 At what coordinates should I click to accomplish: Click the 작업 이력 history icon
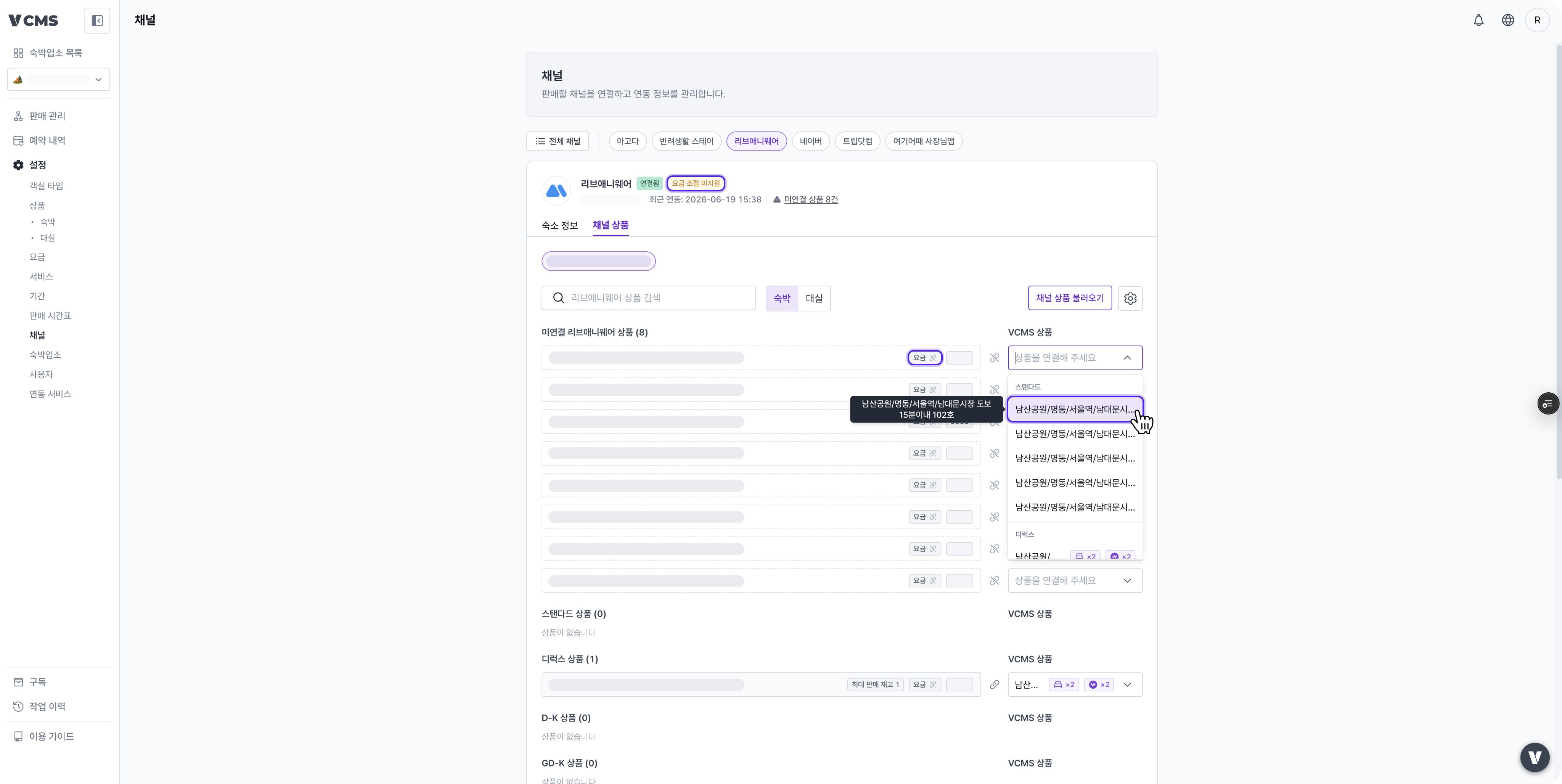[18, 706]
